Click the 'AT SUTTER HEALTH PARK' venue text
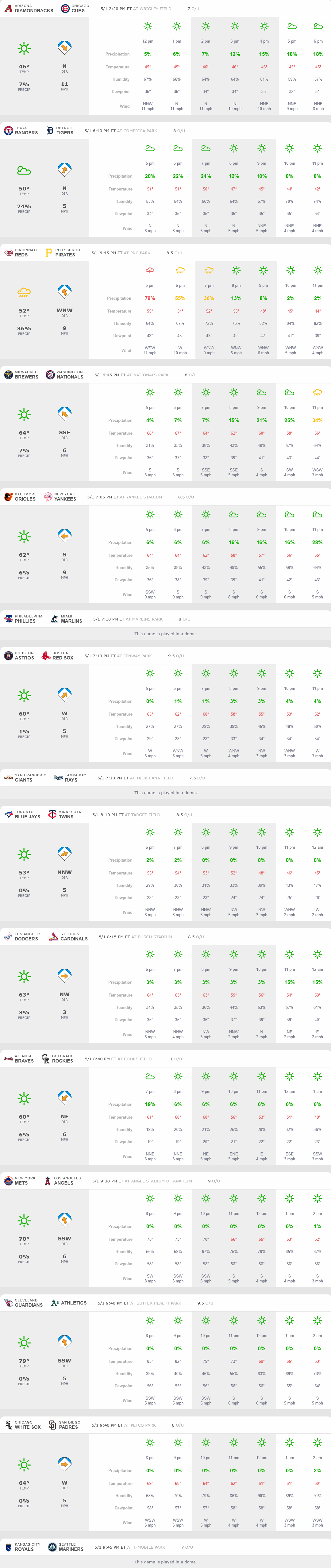The image size is (331, 1568). (156, 1303)
